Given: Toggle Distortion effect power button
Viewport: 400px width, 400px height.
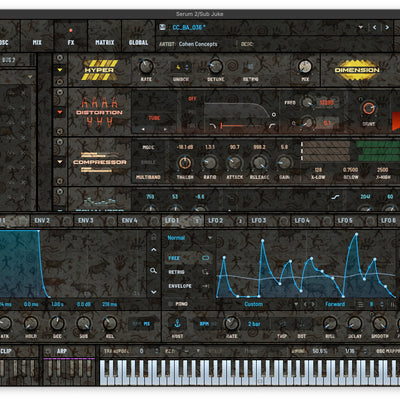Looking at the screenshot, I should tap(60, 92).
